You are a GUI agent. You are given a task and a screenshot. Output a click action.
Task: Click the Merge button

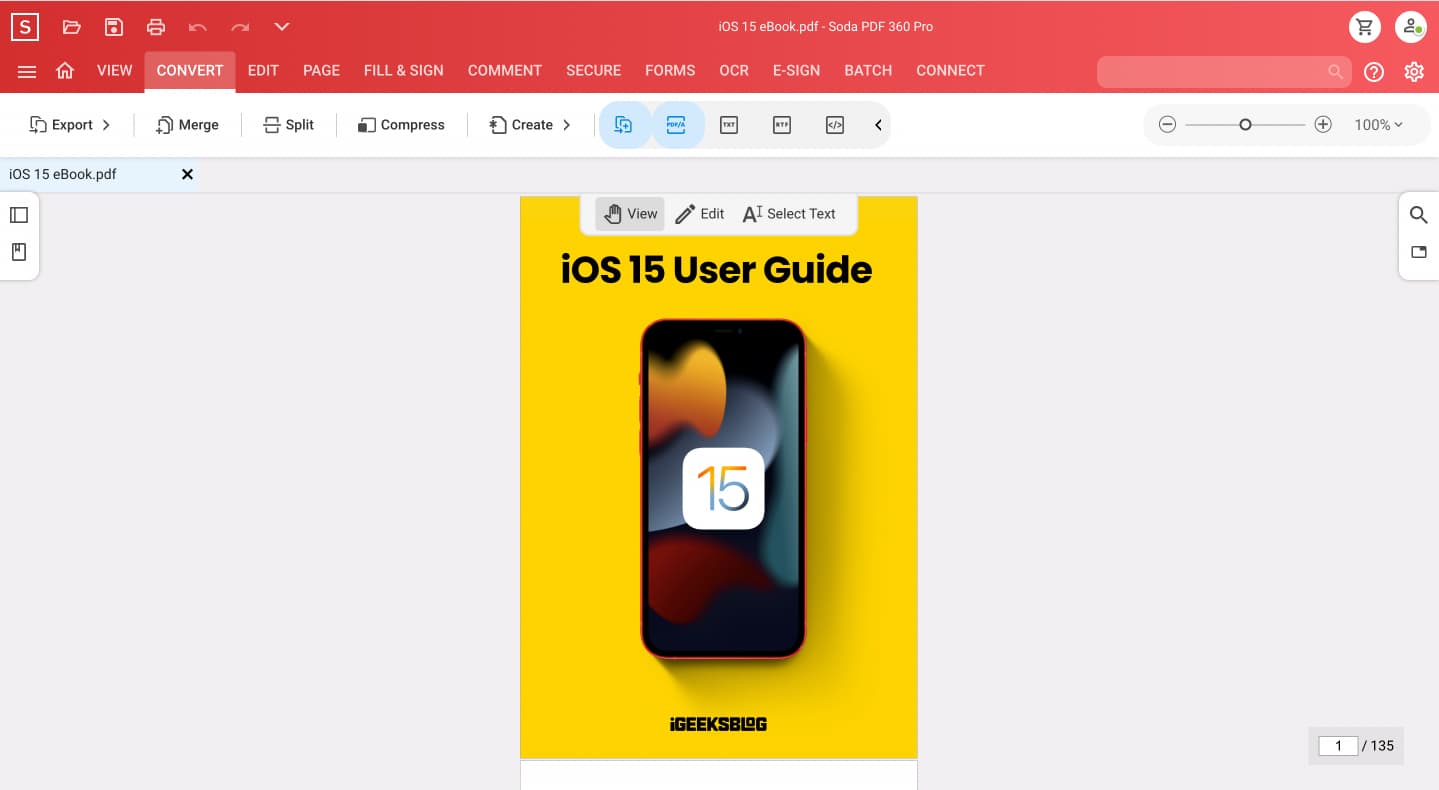[187, 125]
